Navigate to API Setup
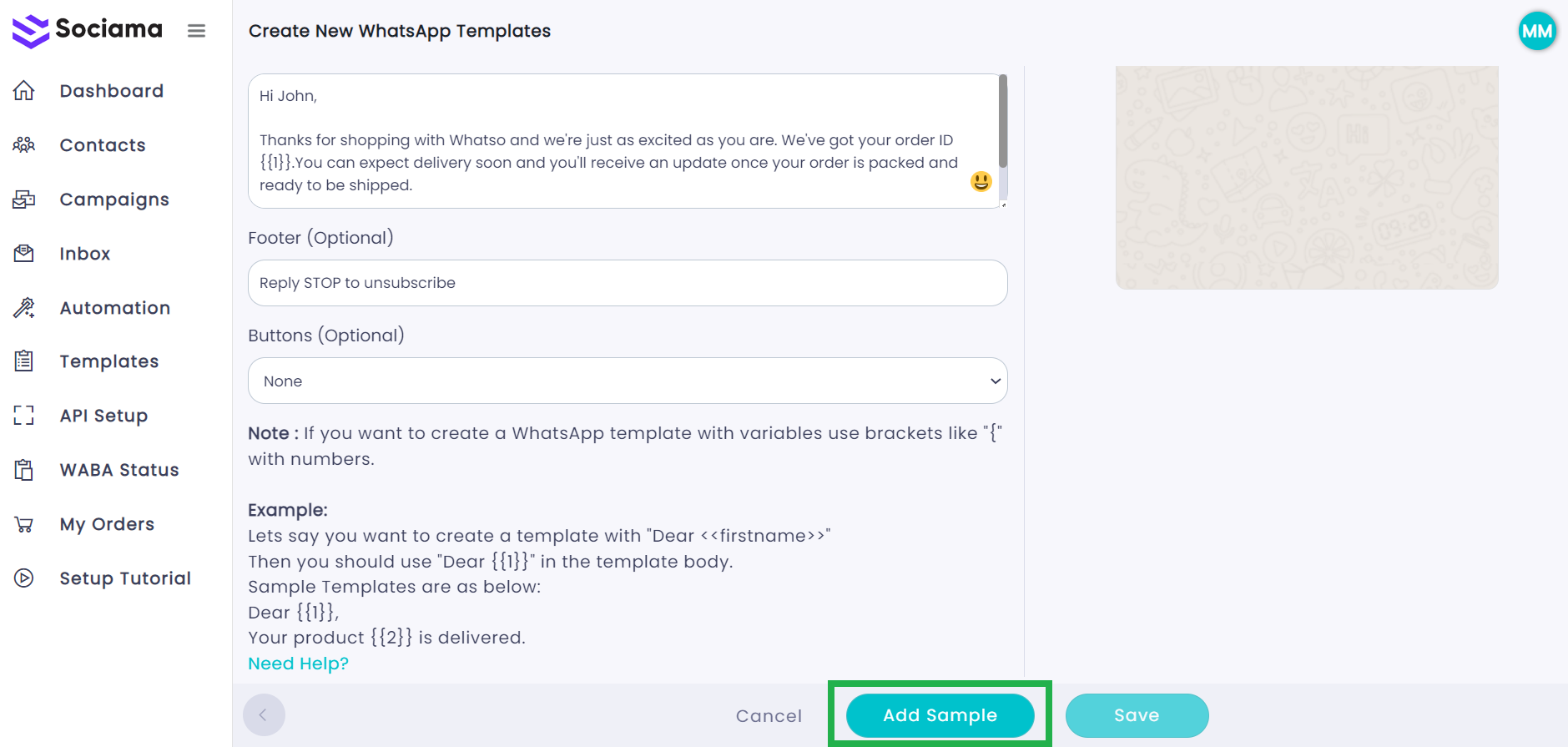1568x747 pixels. [x=103, y=416]
